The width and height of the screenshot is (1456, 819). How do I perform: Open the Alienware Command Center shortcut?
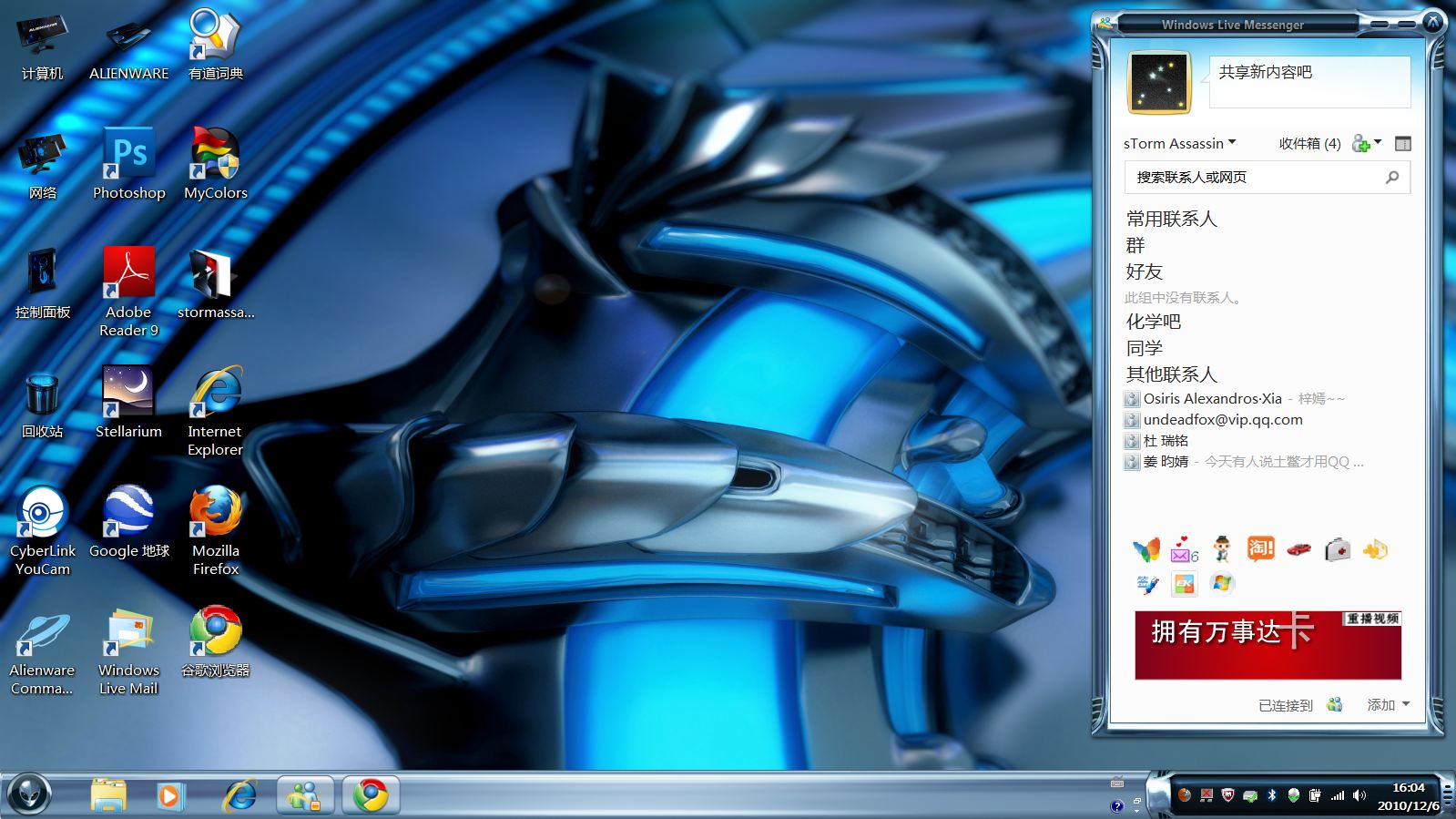(42, 652)
